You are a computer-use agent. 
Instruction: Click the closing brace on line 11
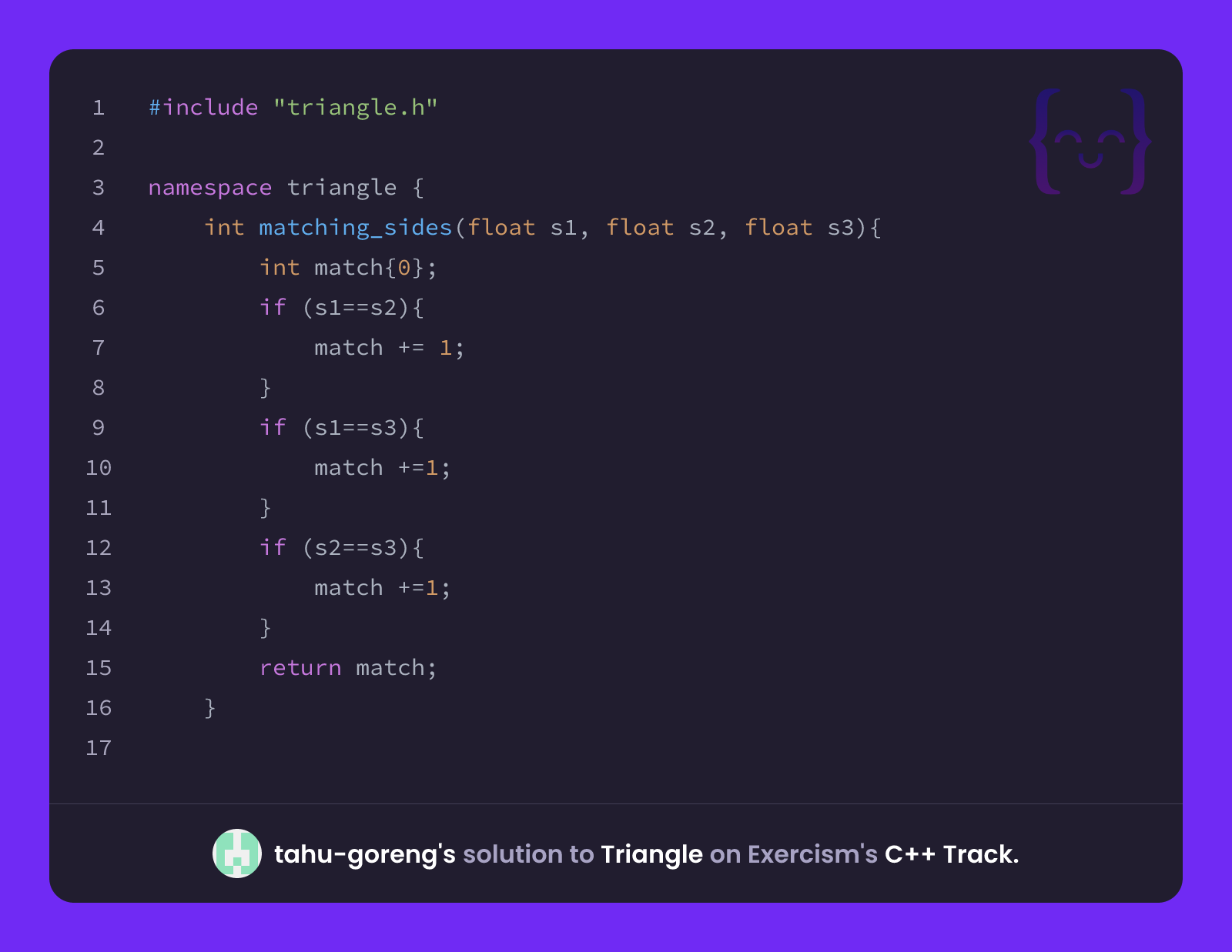coord(265,508)
